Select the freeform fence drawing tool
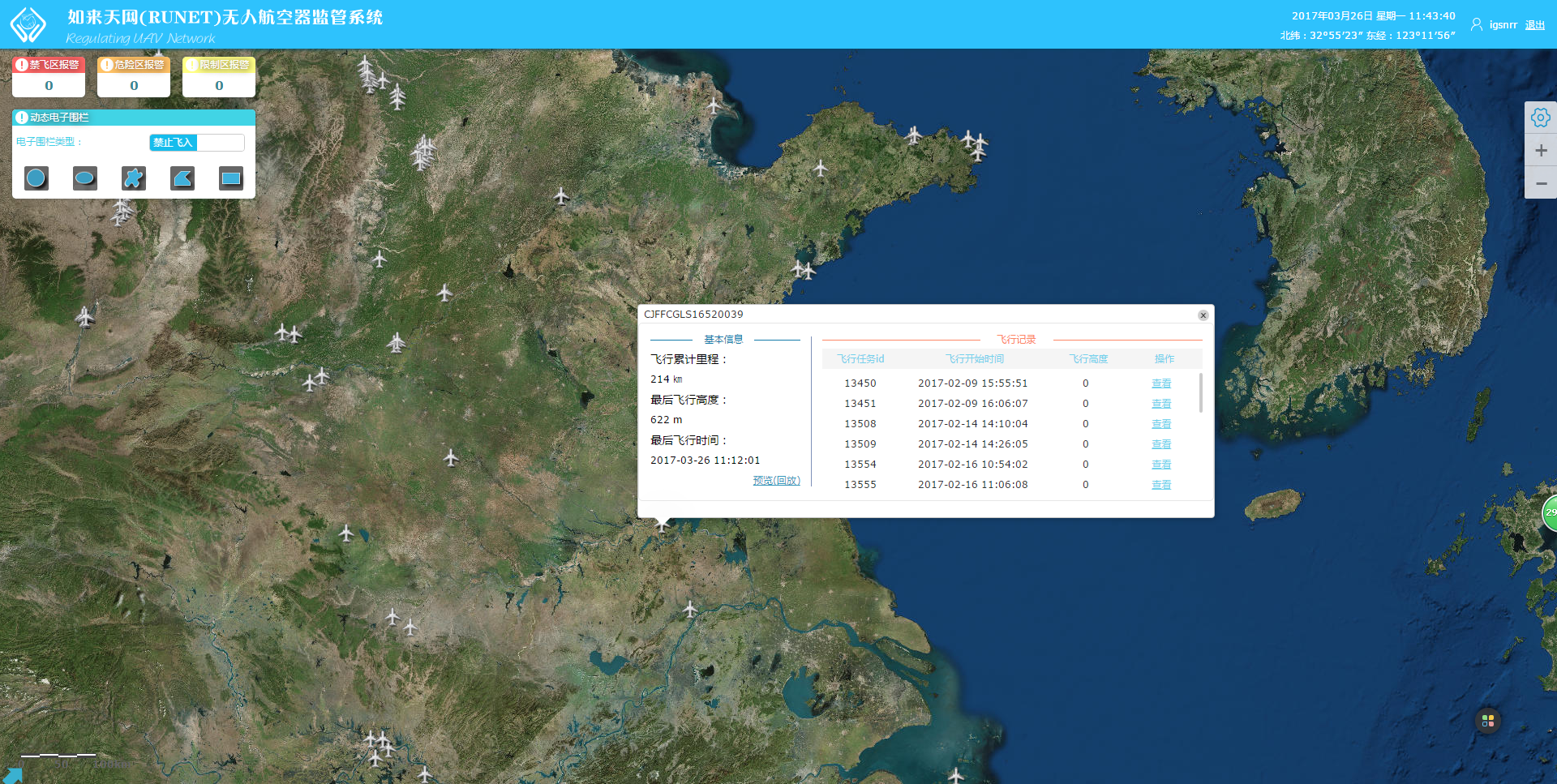The height and width of the screenshot is (784, 1557). tap(134, 178)
